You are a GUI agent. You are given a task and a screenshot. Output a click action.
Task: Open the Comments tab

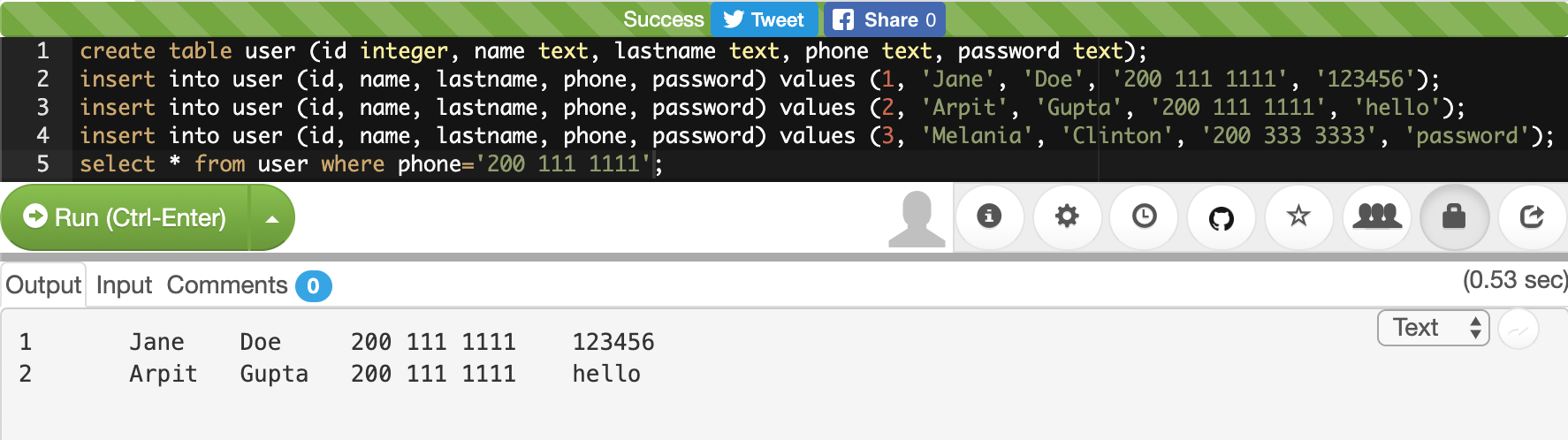(x=227, y=285)
